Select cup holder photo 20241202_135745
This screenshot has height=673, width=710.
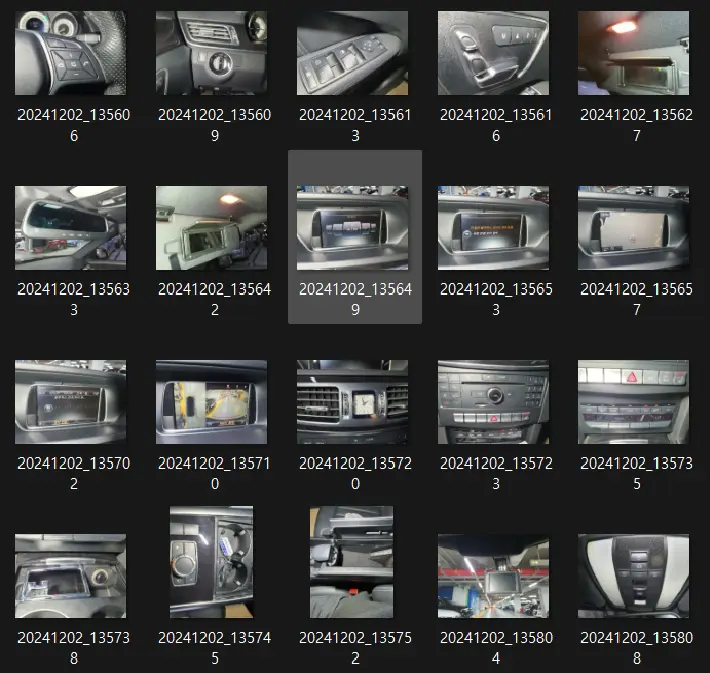point(211,562)
